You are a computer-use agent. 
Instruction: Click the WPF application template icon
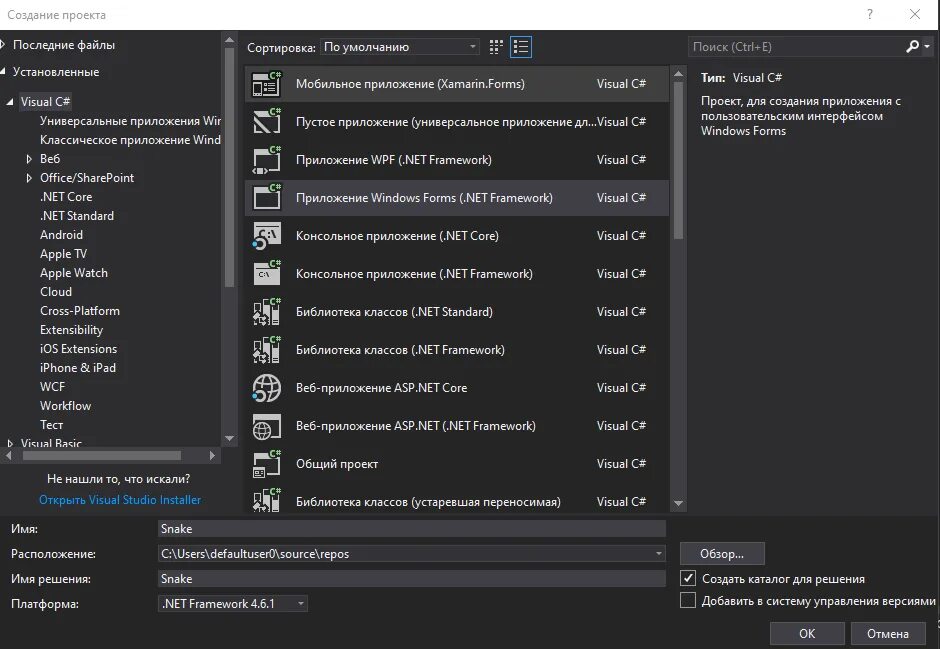tap(267, 160)
